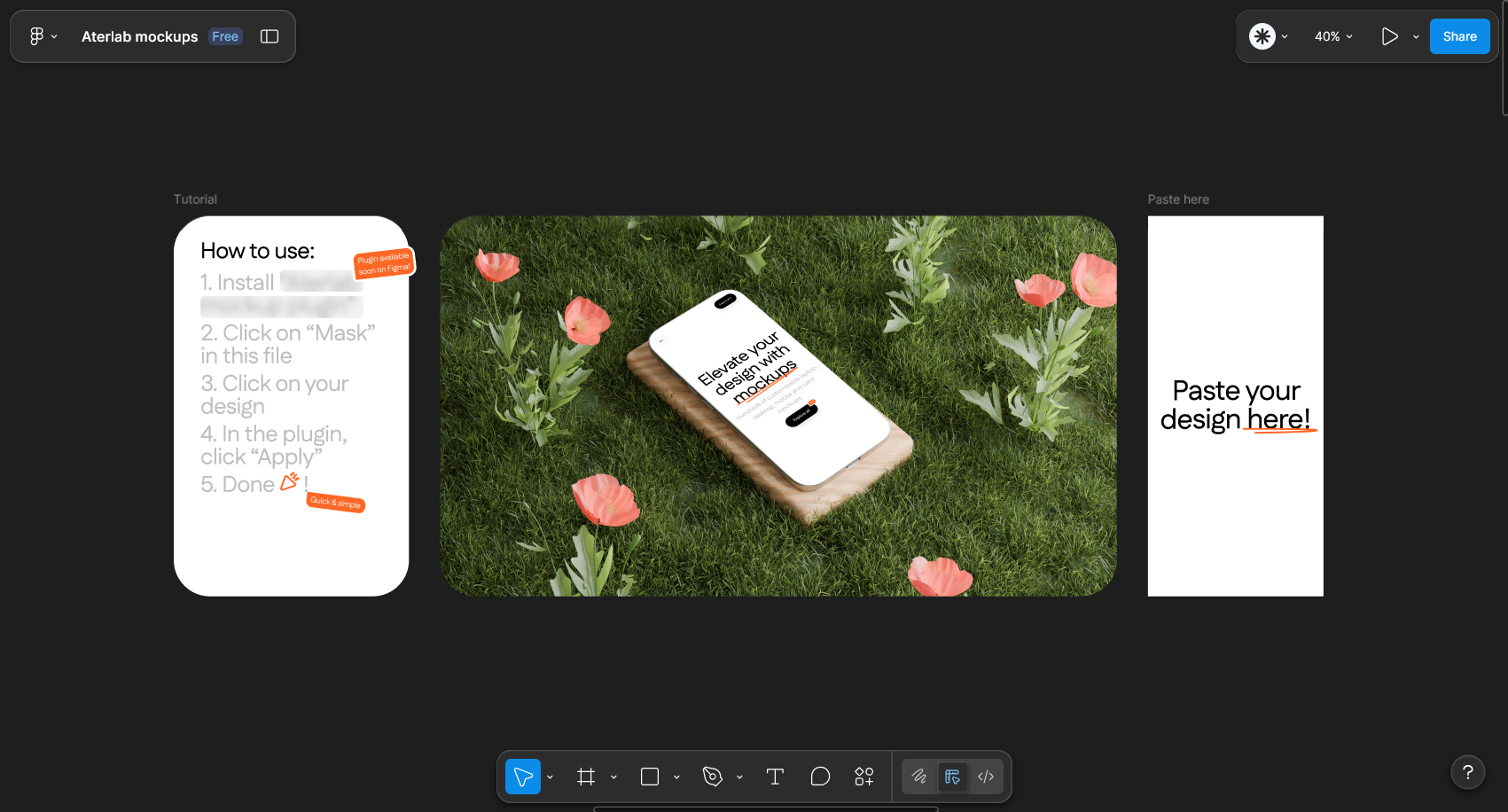Expand the Move tools dropdown chevron
The width and height of the screenshot is (1508, 812).
point(551,777)
